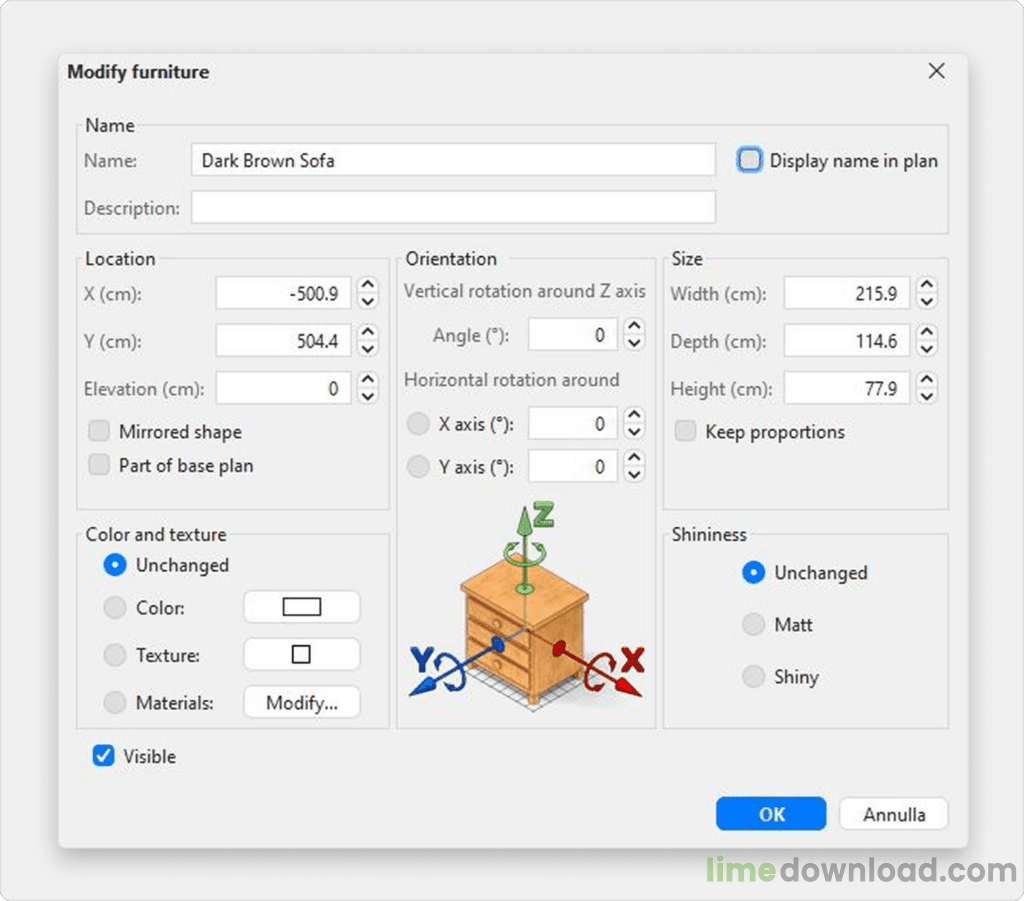Select the Color radio button

pos(115,607)
